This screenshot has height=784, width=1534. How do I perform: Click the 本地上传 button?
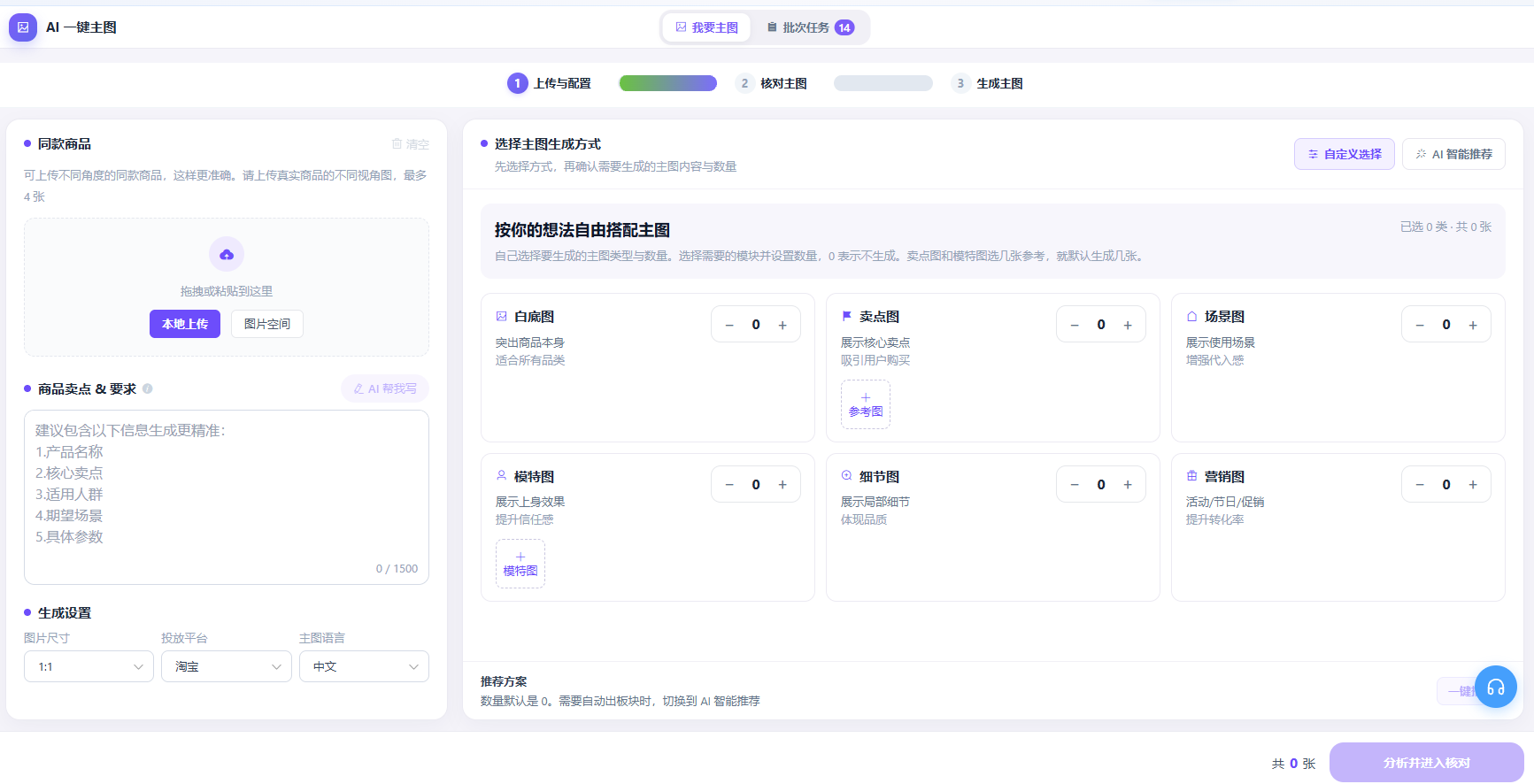tap(185, 324)
